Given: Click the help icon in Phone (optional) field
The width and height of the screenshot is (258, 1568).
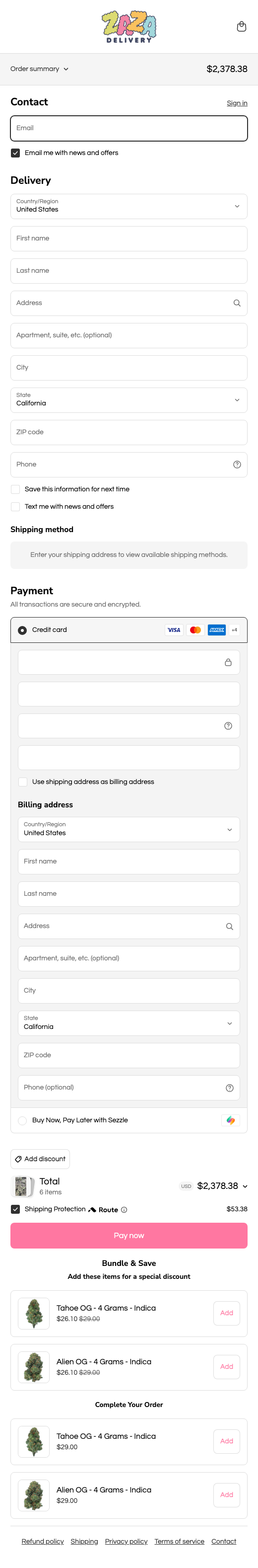Looking at the screenshot, I should click(229, 1088).
